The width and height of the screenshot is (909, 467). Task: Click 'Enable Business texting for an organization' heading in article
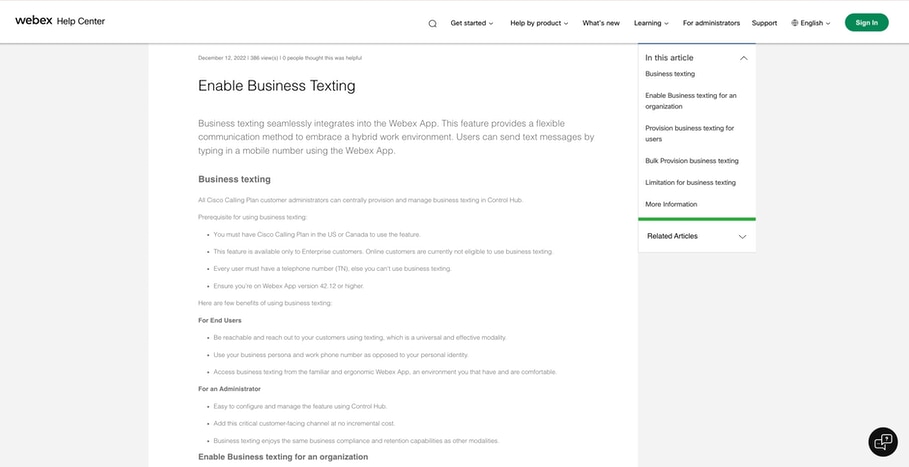click(283, 457)
